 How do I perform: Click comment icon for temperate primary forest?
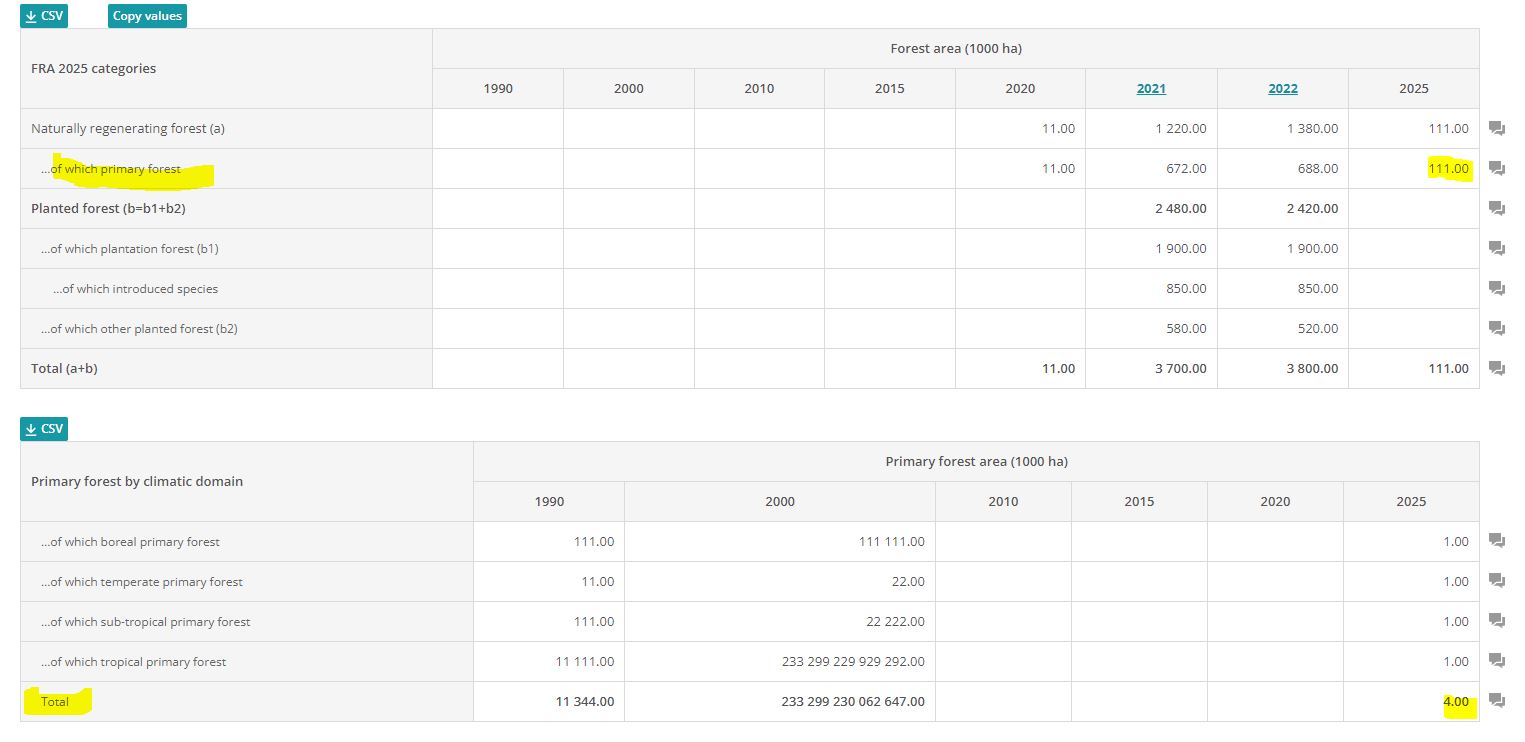coord(1496,581)
